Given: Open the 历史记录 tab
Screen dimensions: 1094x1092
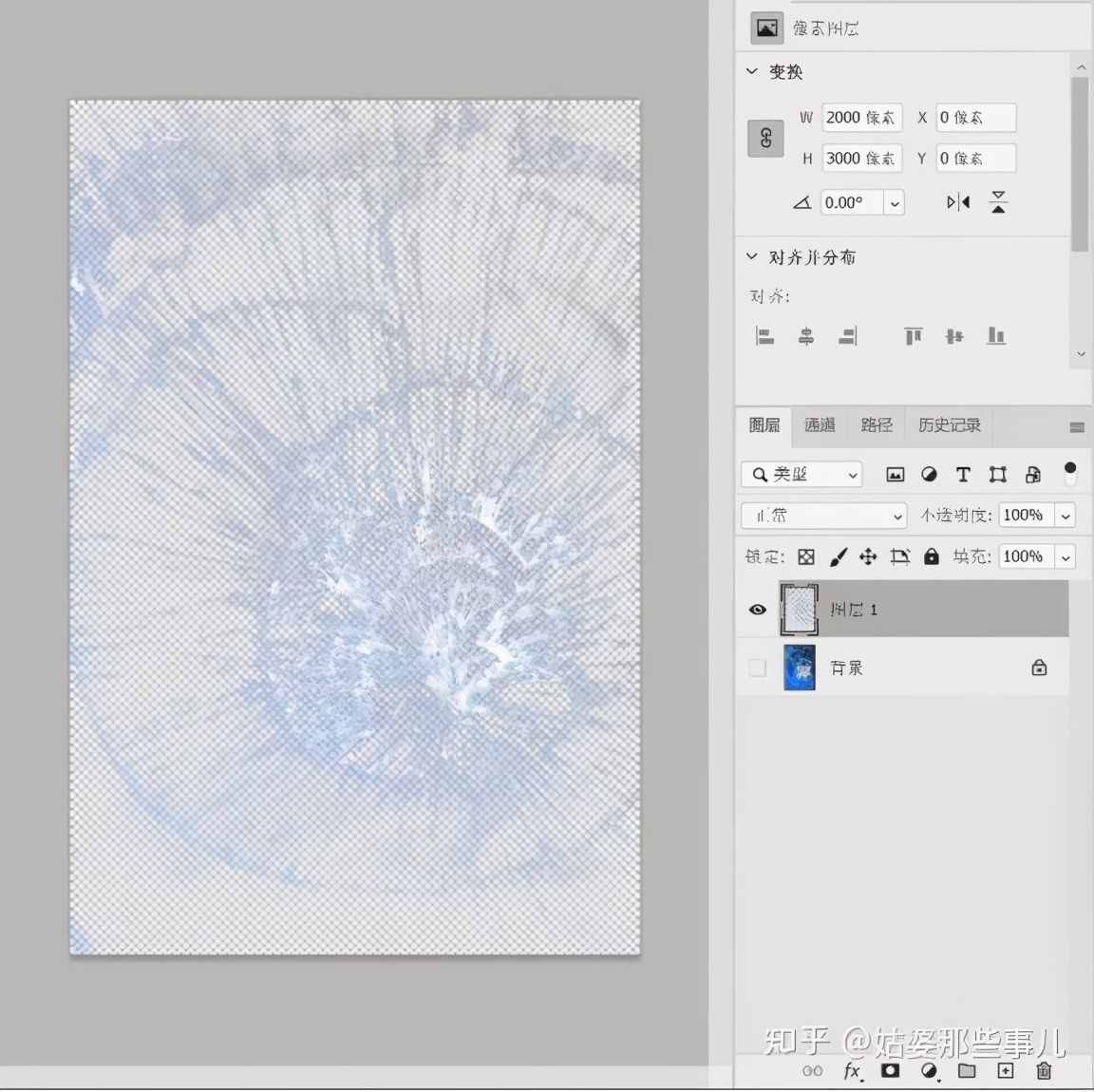Looking at the screenshot, I should pos(949,425).
